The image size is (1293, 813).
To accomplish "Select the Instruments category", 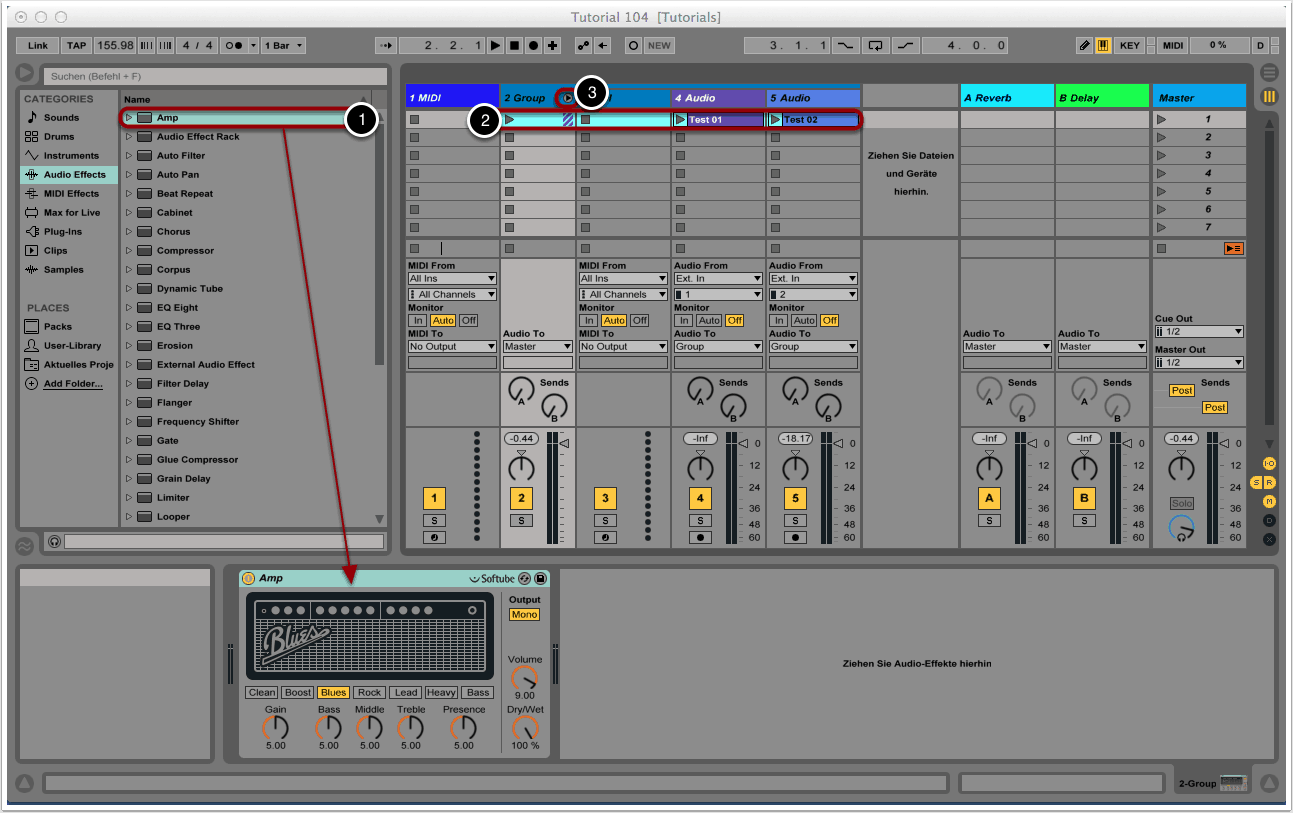I will [70, 156].
